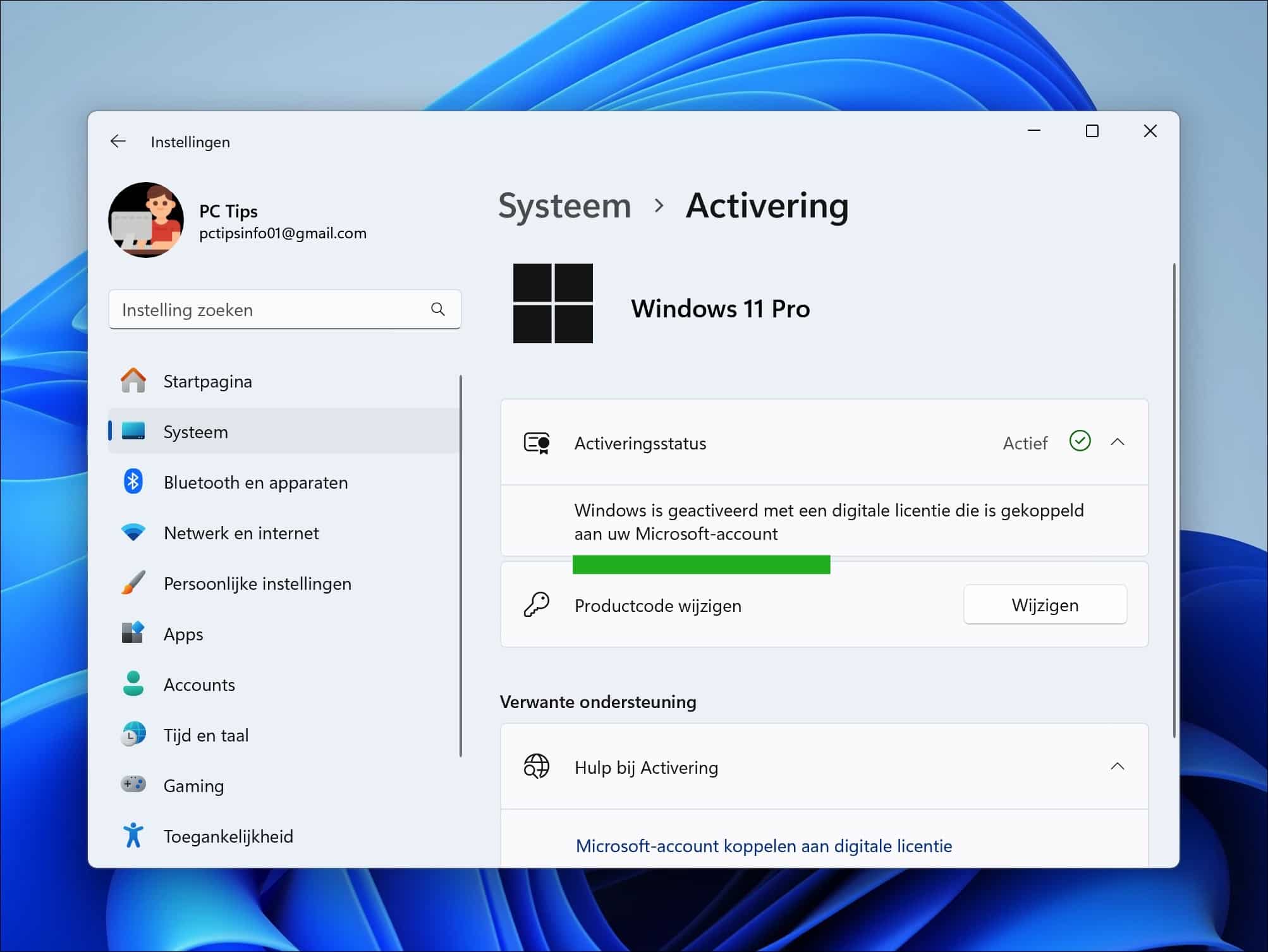Click inside the Instelling zoeken search field
Viewport: 1268px width, 952px height.
pyautogui.click(x=253, y=310)
